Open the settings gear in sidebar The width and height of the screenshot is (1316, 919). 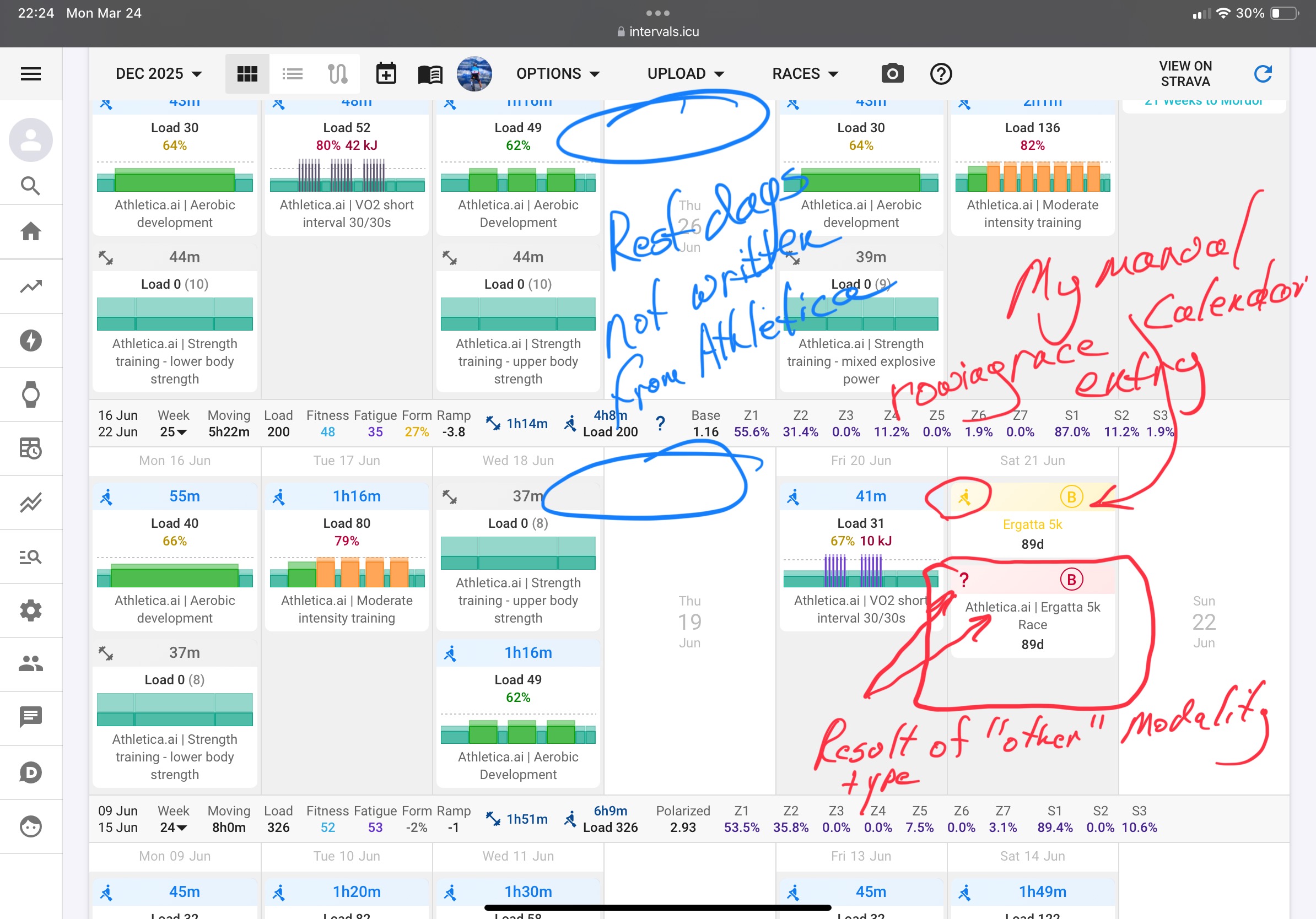(x=30, y=610)
